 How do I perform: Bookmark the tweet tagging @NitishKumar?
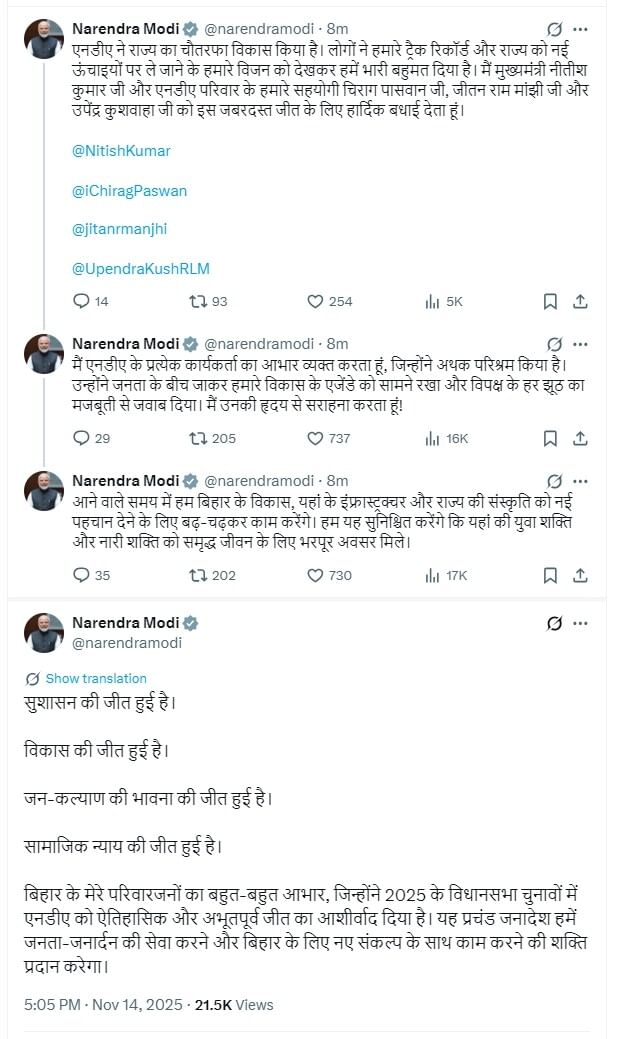pyautogui.click(x=550, y=301)
